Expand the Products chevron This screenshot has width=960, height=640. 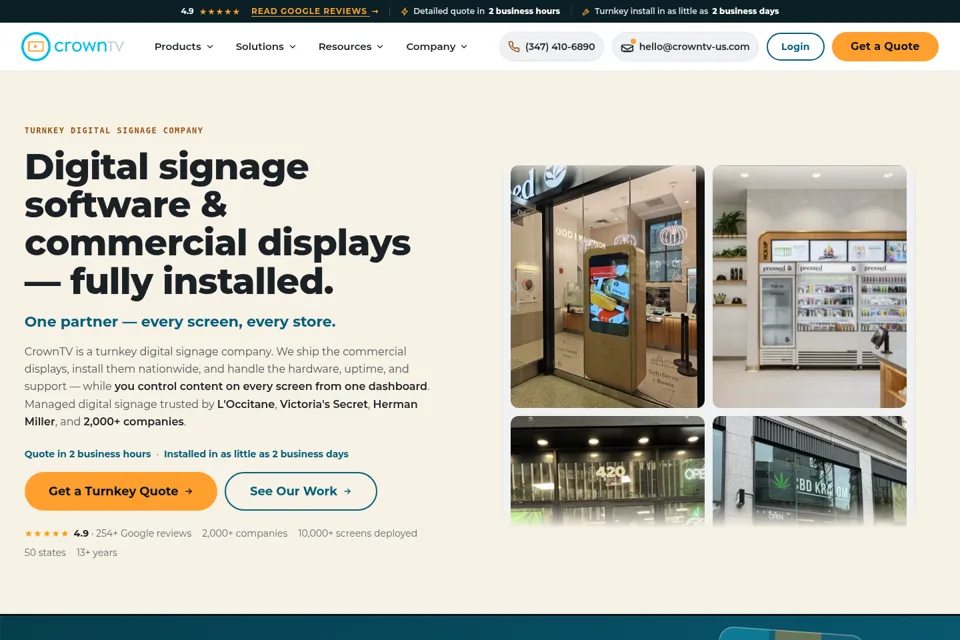pos(210,47)
